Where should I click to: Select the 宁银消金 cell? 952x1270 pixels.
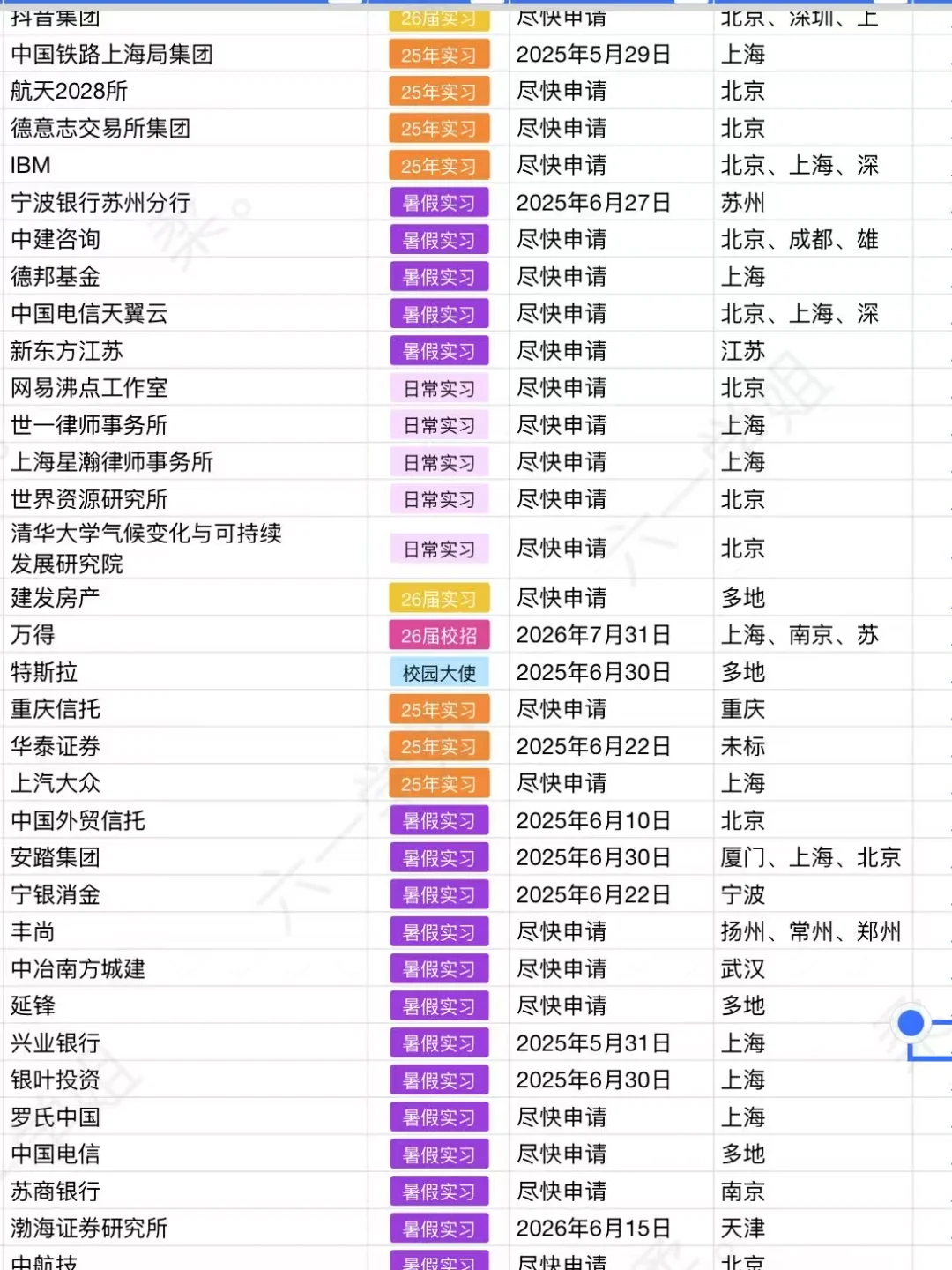pyautogui.click(x=185, y=894)
